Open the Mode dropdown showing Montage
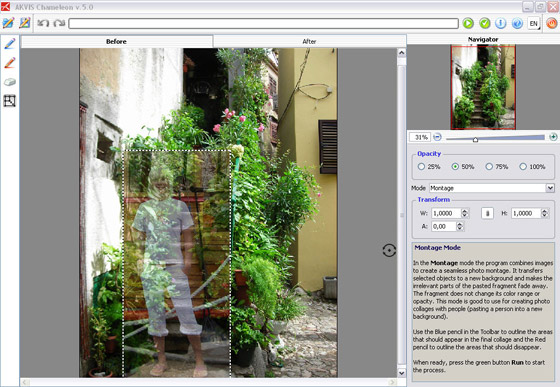Screen dimensions: 560x387 click(492, 188)
